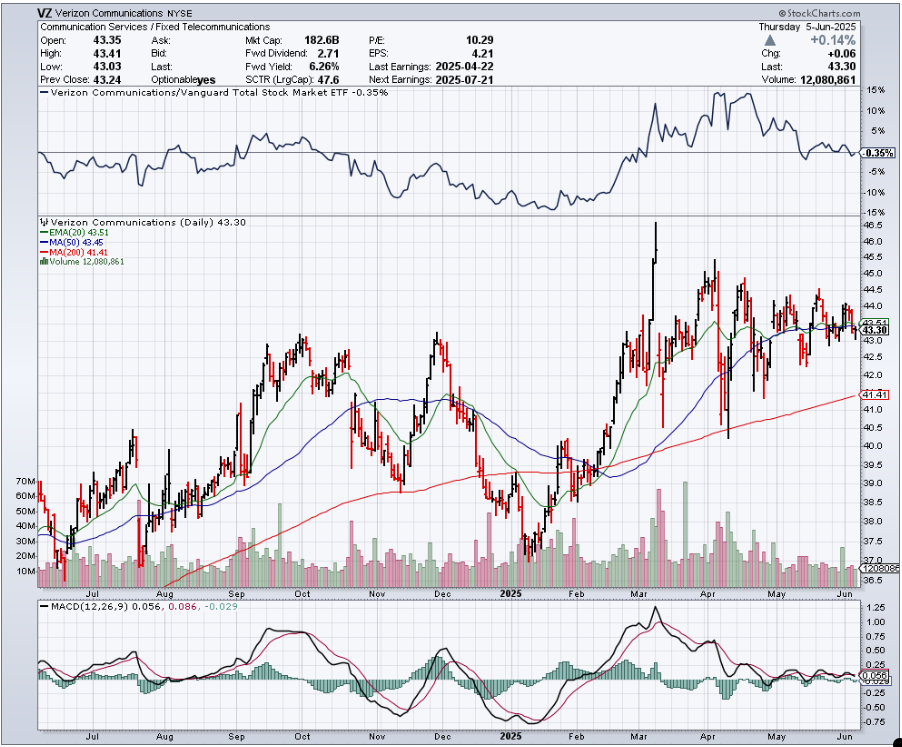902x747 pixels.
Task: Click the MACD histogram value -0.029
Action: [219, 607]
